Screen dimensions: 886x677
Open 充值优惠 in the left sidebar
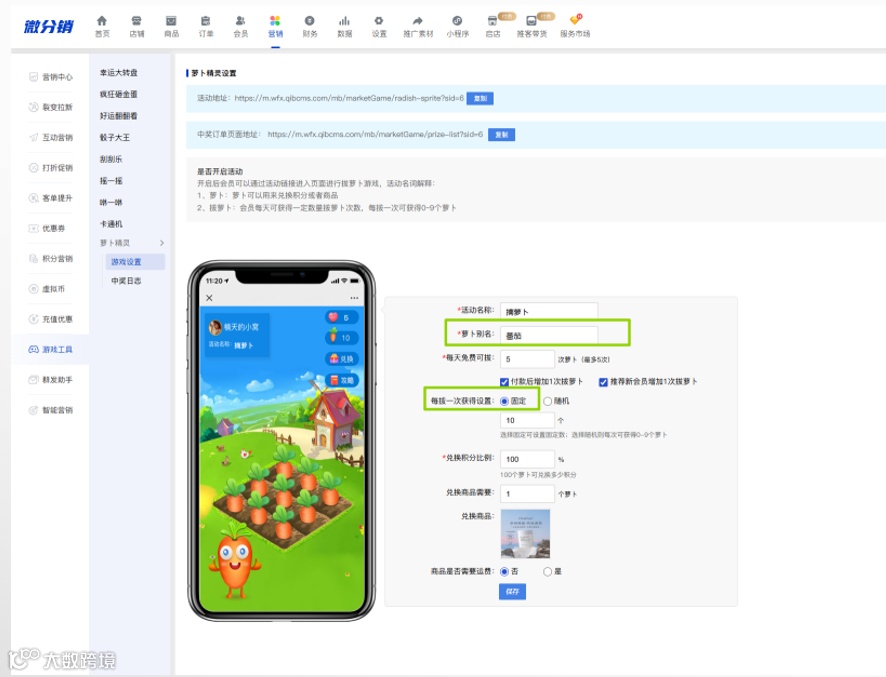pos(51,319)
